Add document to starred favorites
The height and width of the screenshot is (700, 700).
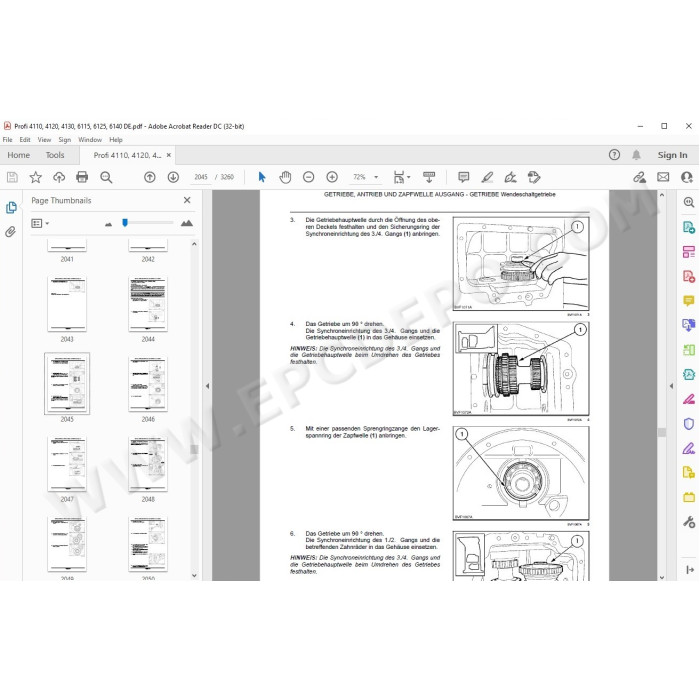pyautogui.click(x=36, y=177)
